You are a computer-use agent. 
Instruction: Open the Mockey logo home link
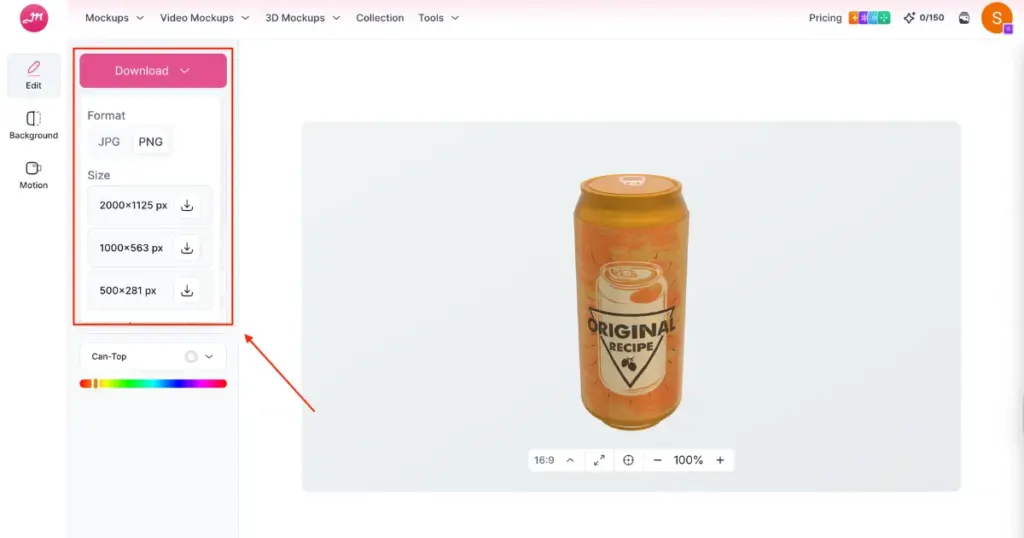pos(34,18)
